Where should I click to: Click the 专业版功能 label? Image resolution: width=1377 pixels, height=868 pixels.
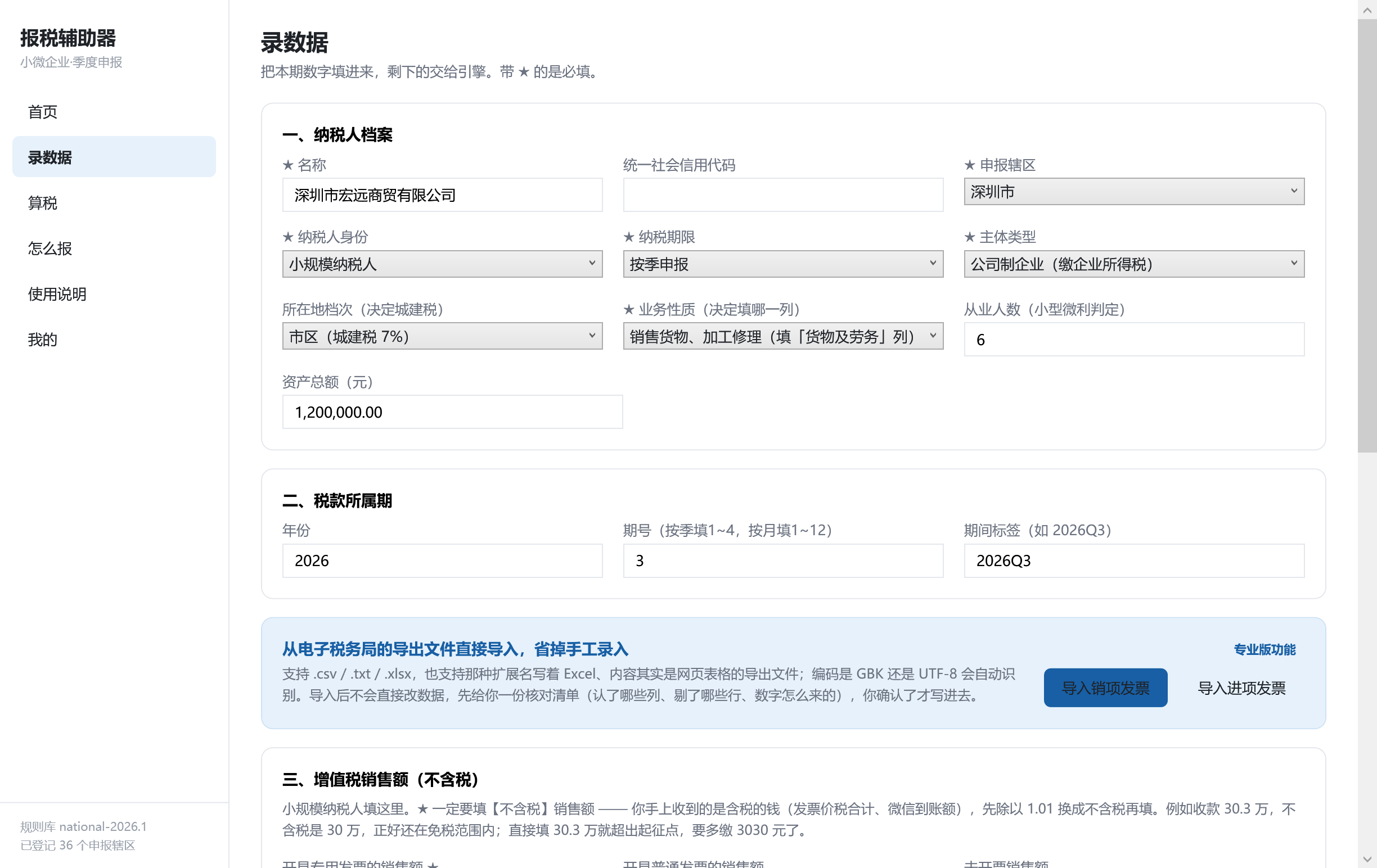tap(1264, 650)
